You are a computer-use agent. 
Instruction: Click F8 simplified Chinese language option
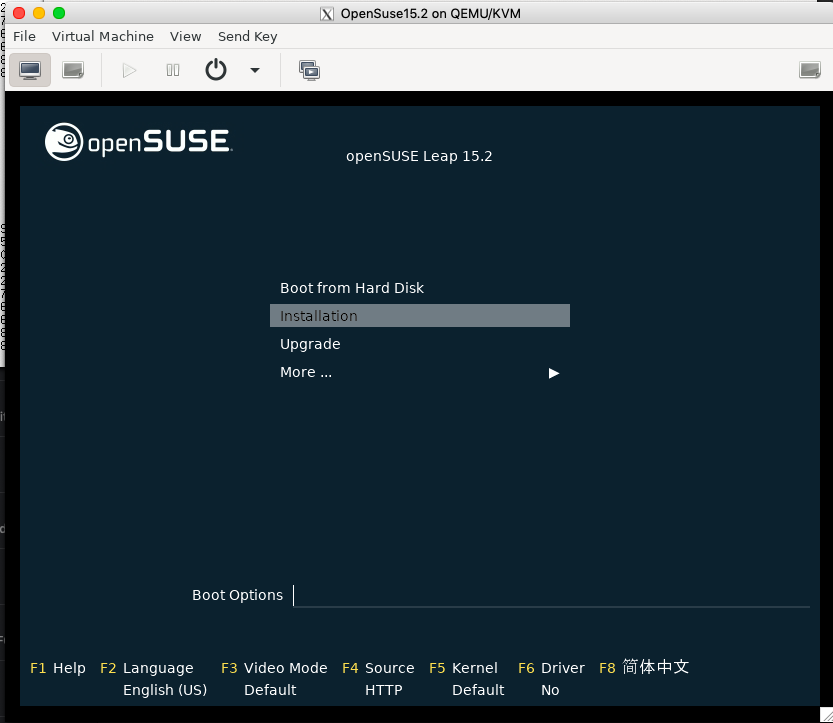click(x=644, y=667)
